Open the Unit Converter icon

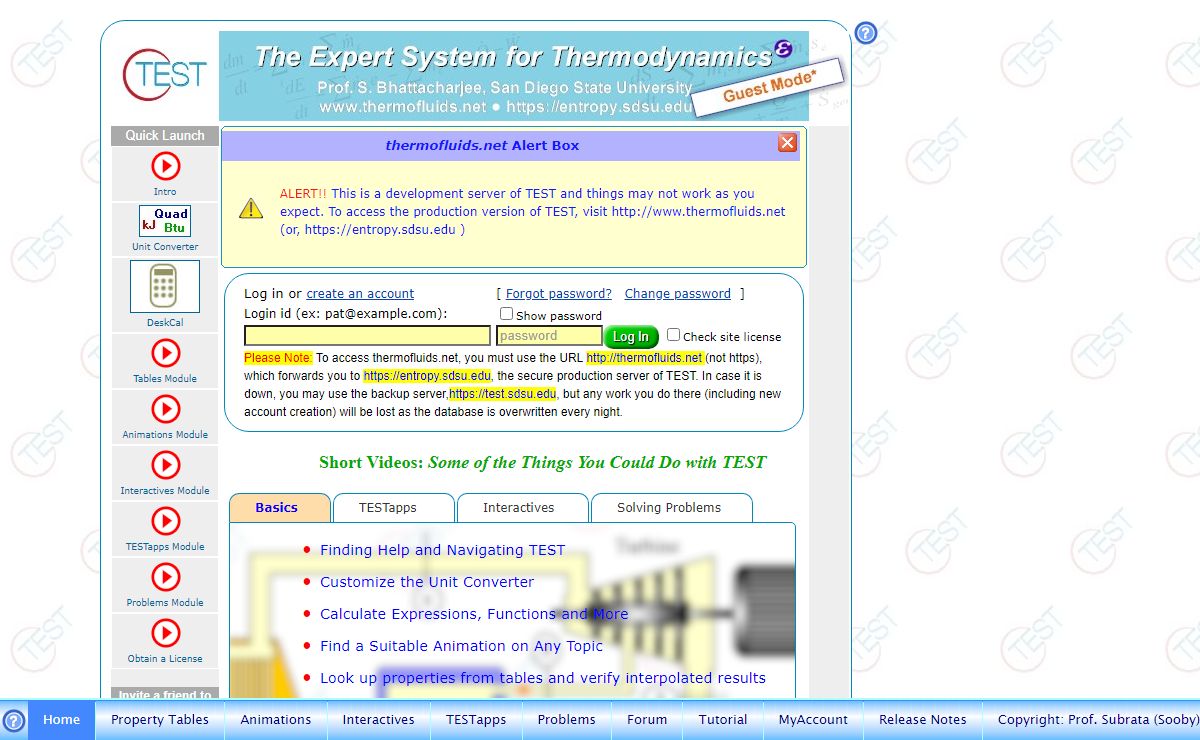(x=165, y=220)
